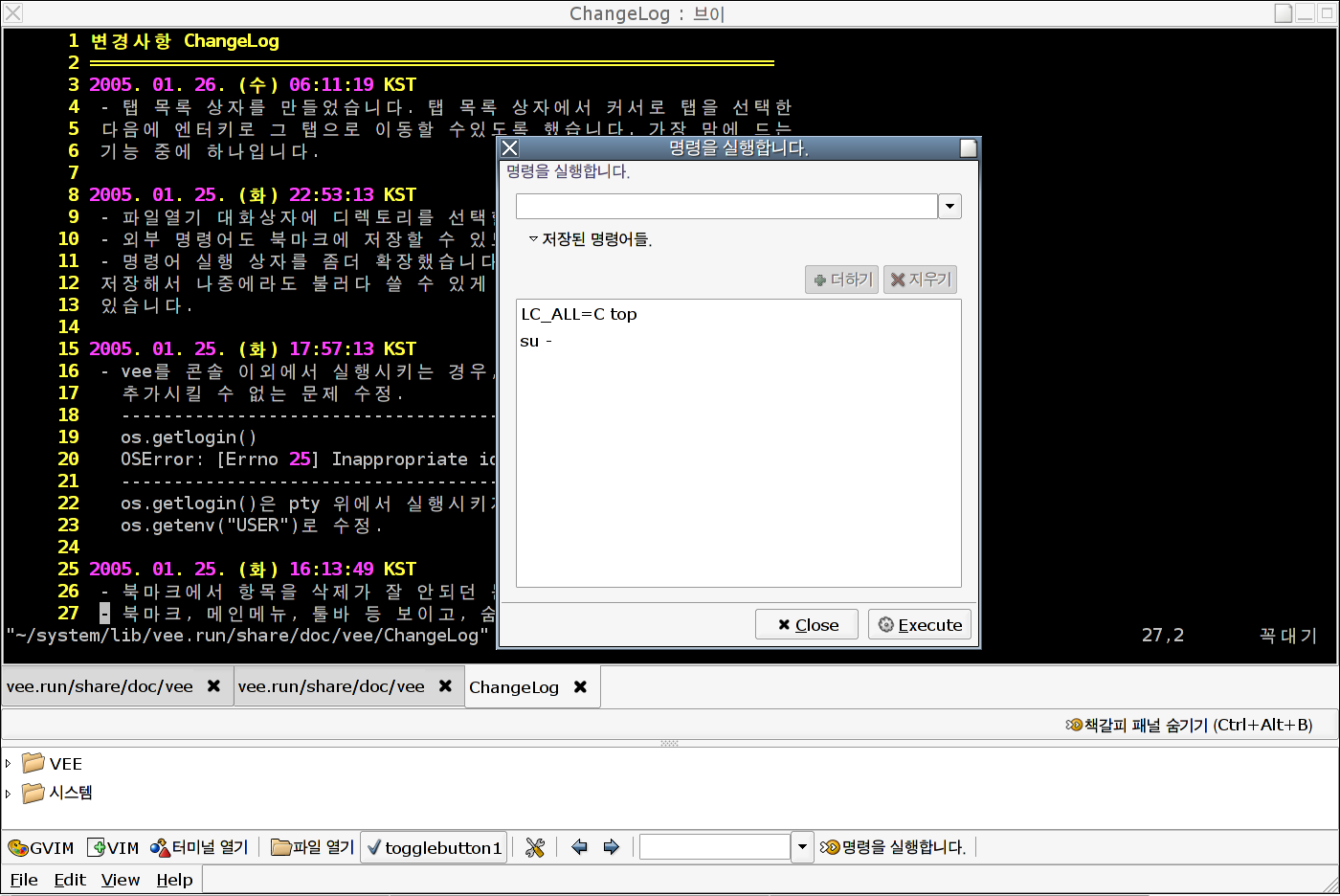Hide the bookmark panel (책갈피 패널 숨기기)
This screenshot has width=1340, height=896.
pos(1189,725)
